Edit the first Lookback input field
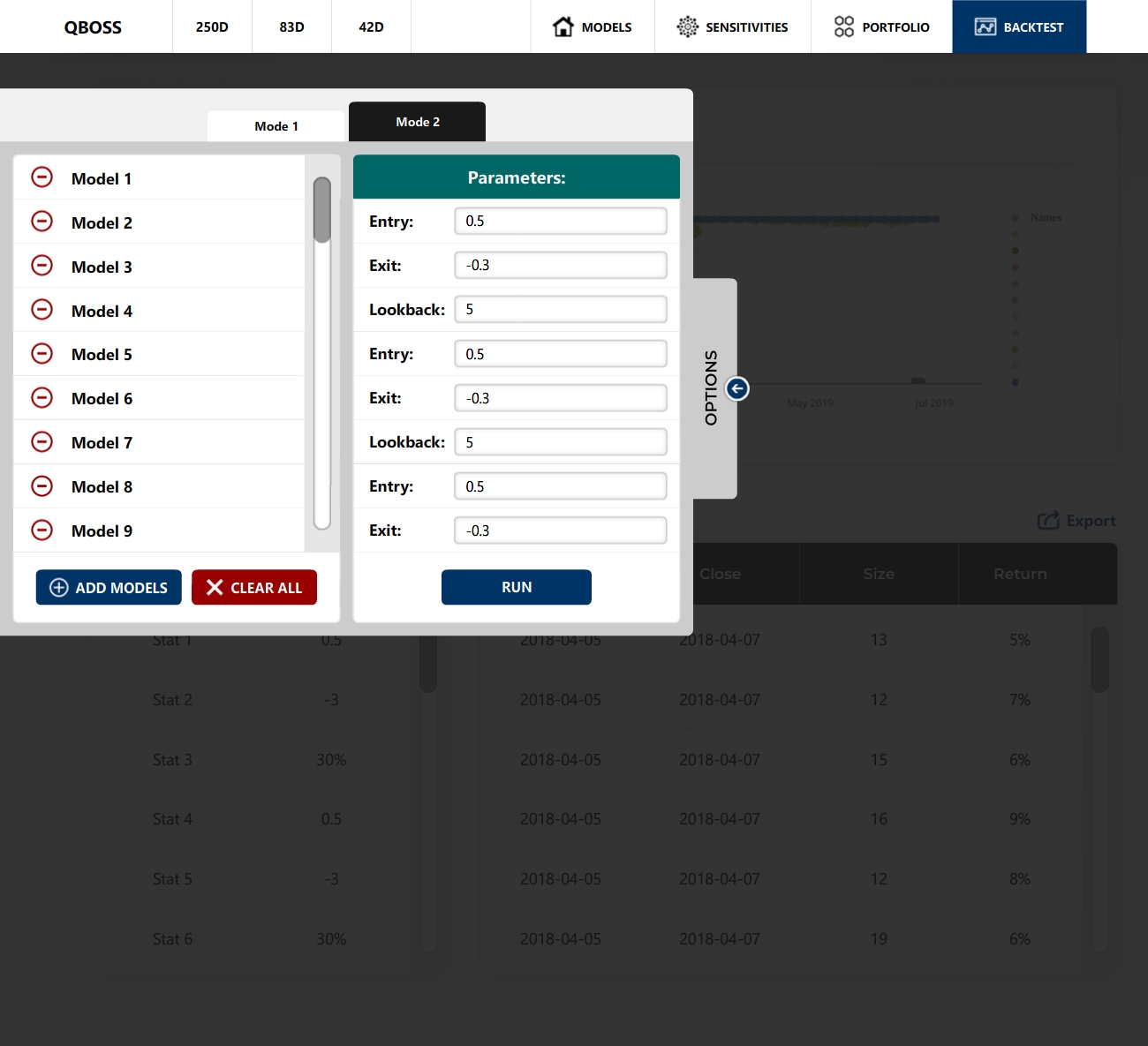Screen dimensions: 1148x1046 pos(561,309)
